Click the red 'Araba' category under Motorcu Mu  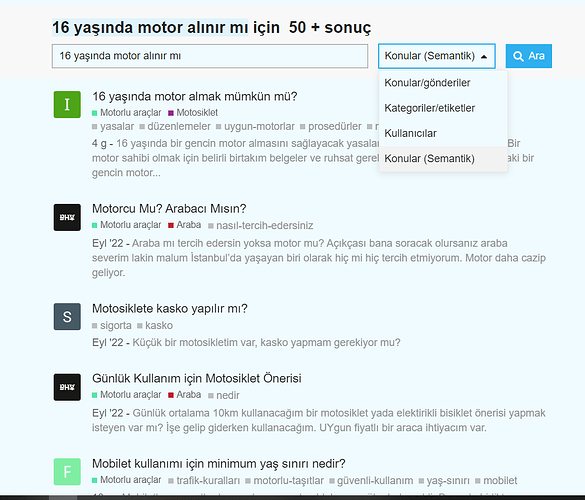click(x=185, y=225)
